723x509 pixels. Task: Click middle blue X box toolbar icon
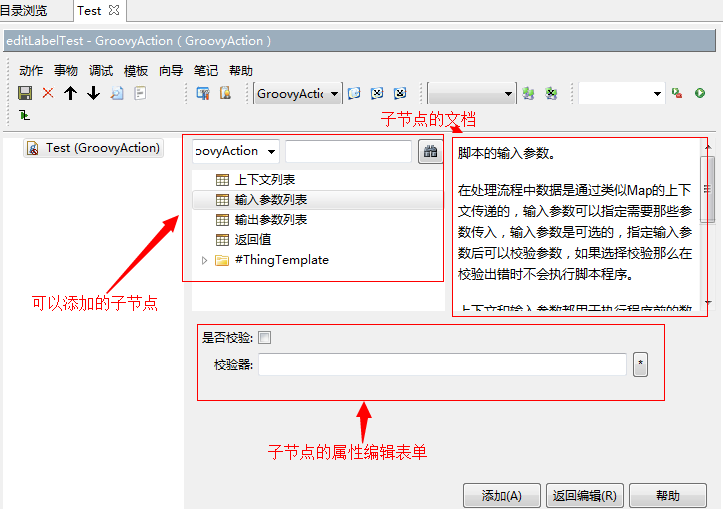pyautogui.click(x=377, y=94)
